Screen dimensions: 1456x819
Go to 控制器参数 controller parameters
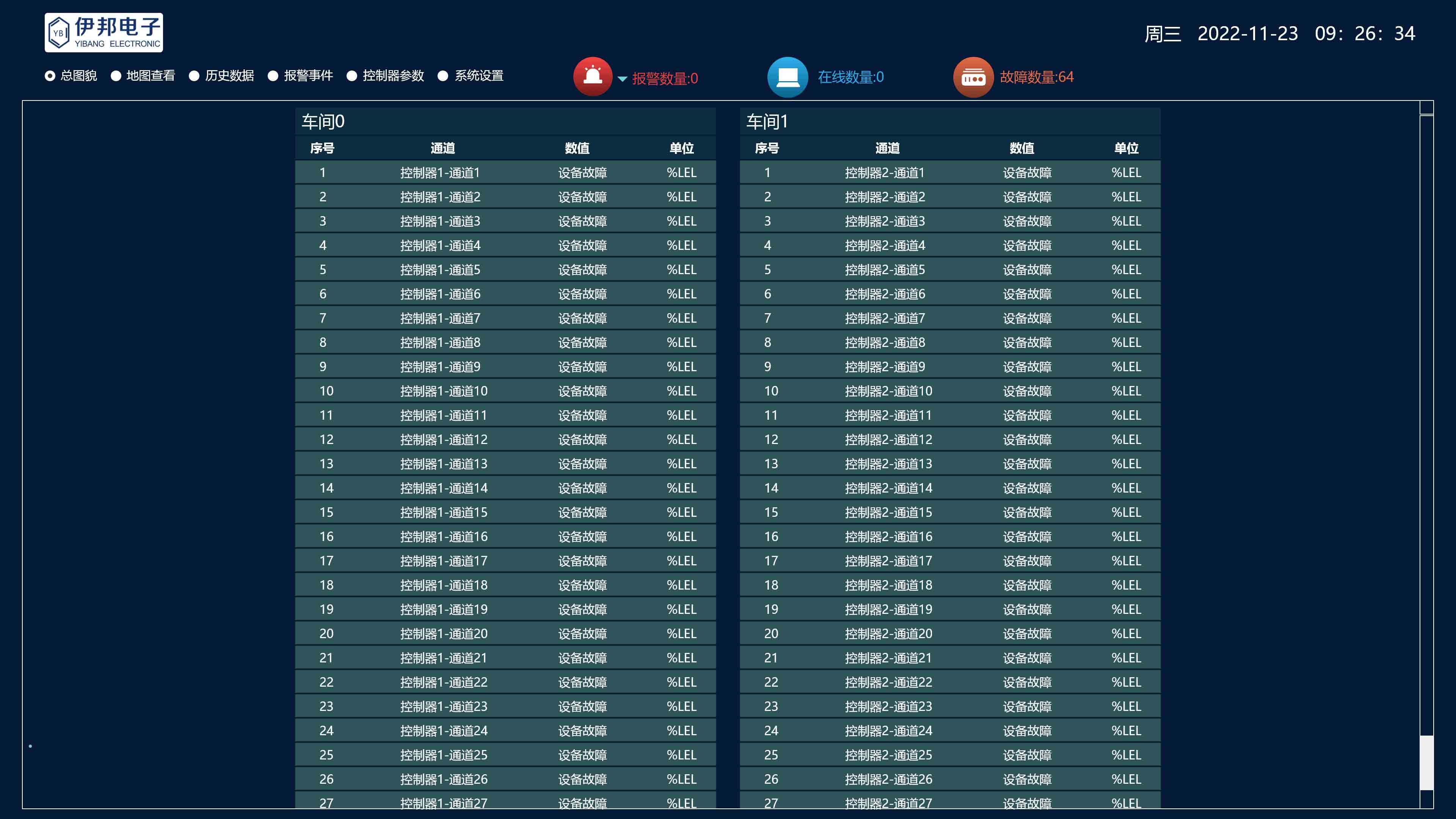click(351, 76)
